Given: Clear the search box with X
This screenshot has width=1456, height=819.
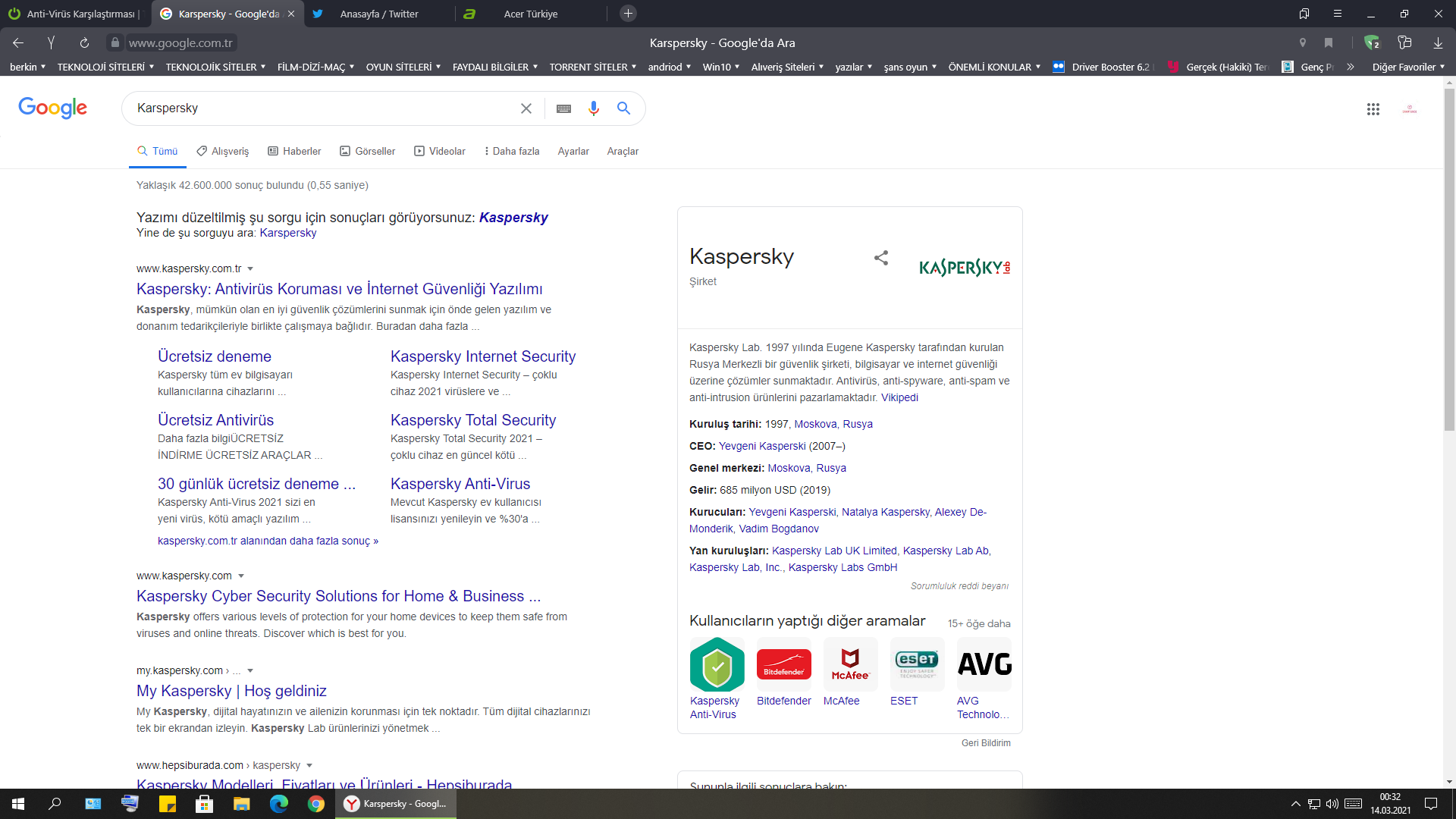Looking at the screenshot, I should tap(526, 108).
